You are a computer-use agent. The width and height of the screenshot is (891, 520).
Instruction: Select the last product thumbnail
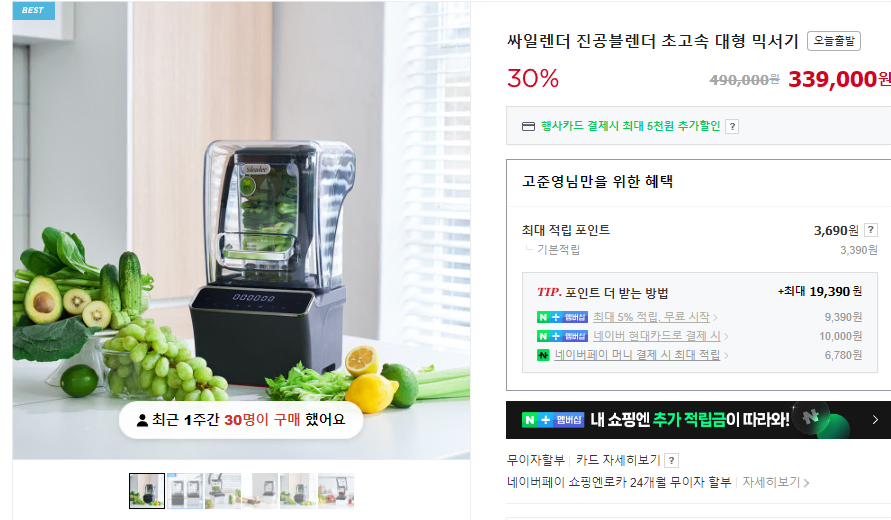pyautogui.click(x=336, y=490)
